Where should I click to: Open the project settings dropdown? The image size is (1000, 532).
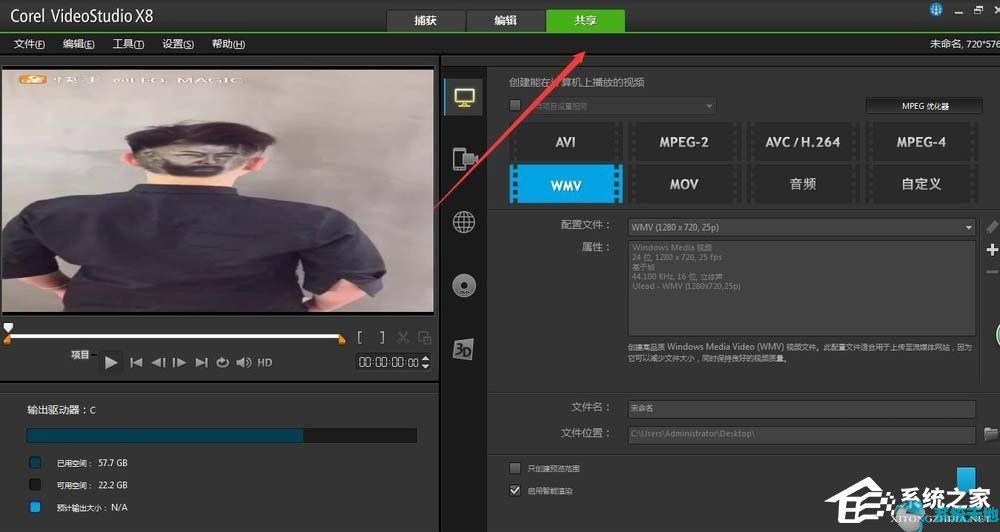tap(621, 106)
